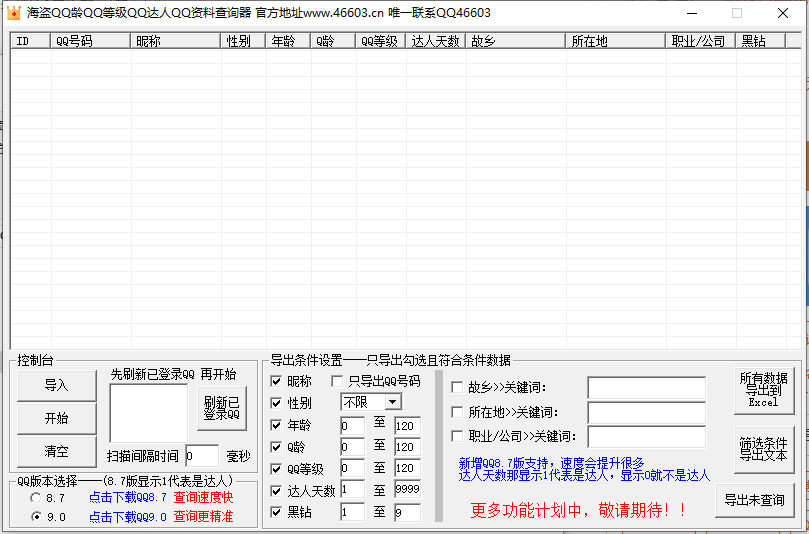Close the QQ query tool window

tap(783, 13)
